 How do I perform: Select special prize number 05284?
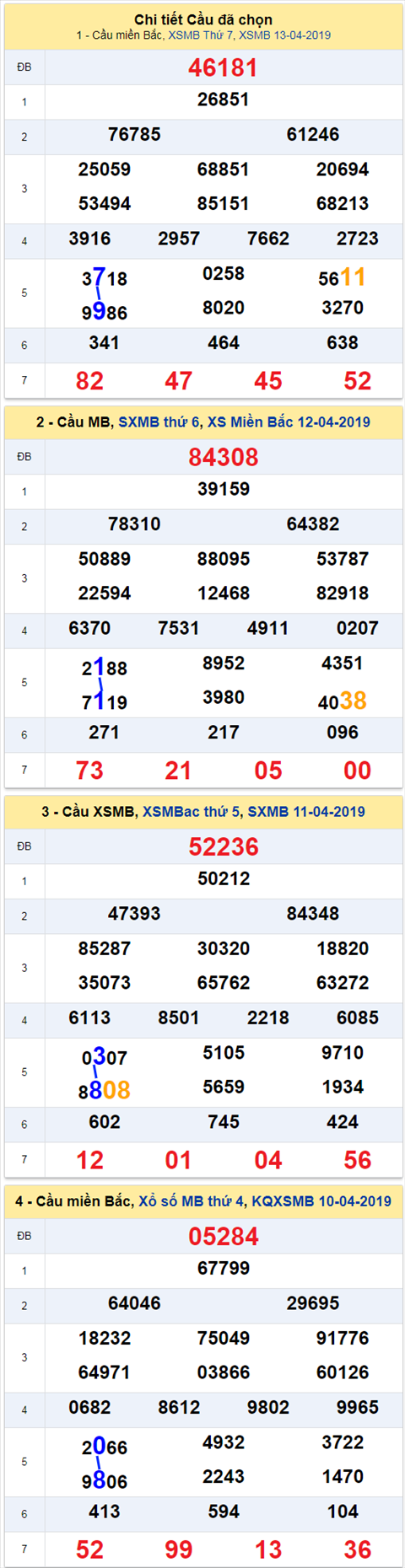click(223, 1236)
